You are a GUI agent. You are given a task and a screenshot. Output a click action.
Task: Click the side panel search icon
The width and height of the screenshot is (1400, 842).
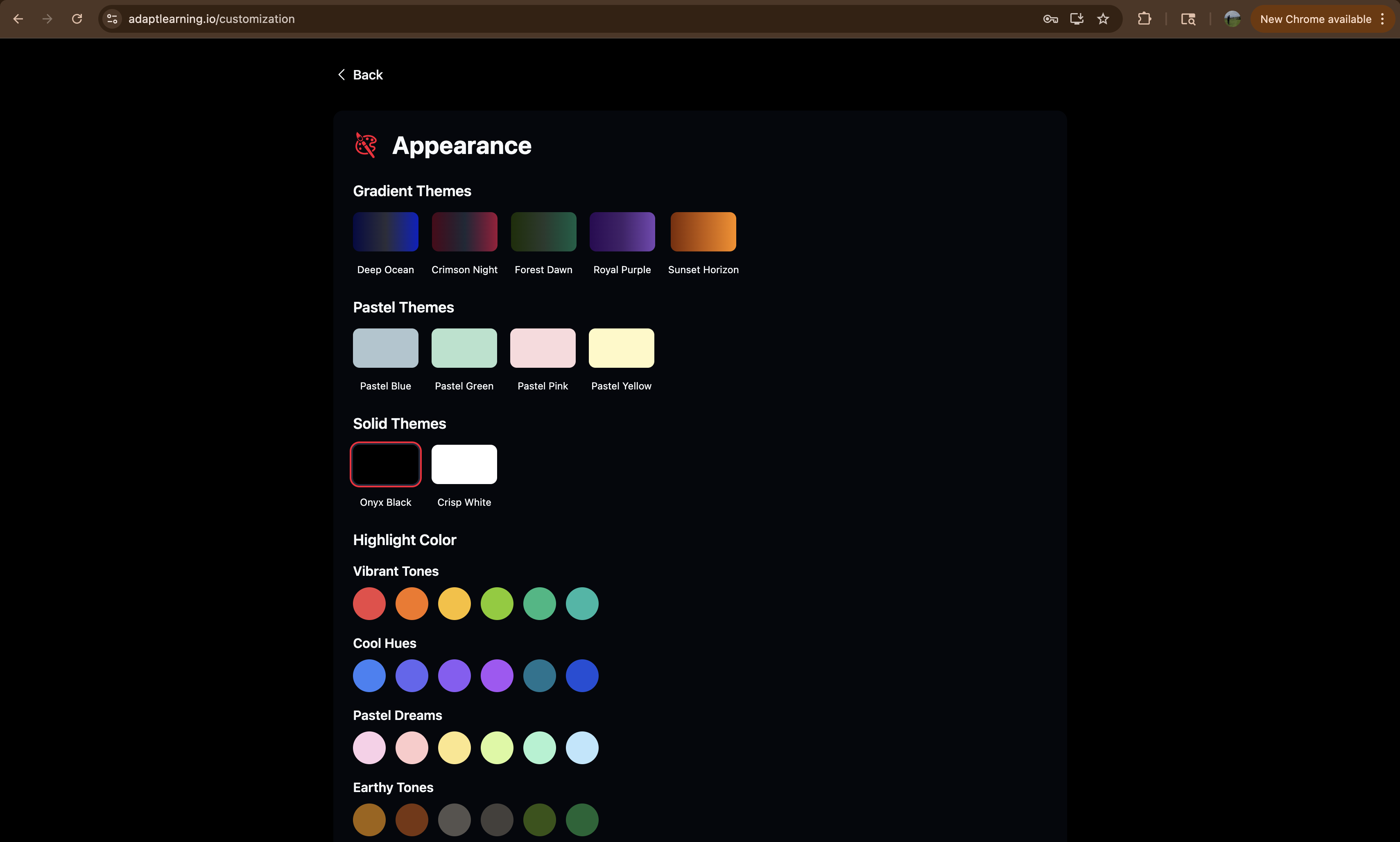click(1188, 19)
